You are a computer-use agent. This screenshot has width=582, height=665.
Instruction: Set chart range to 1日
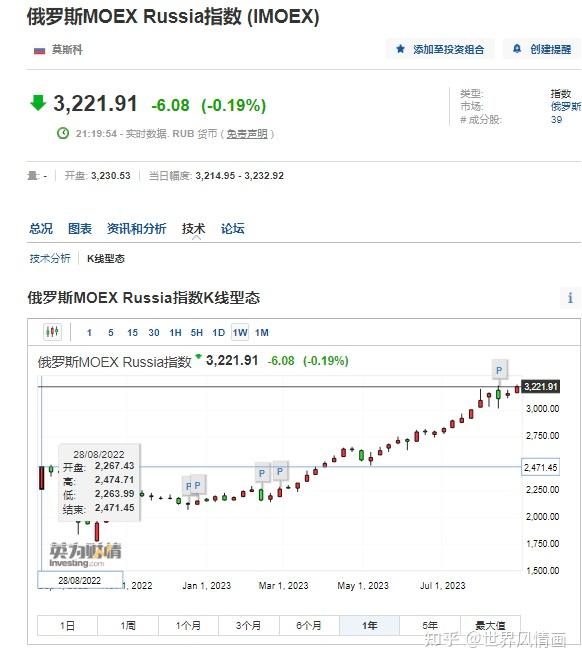(67, 626)
